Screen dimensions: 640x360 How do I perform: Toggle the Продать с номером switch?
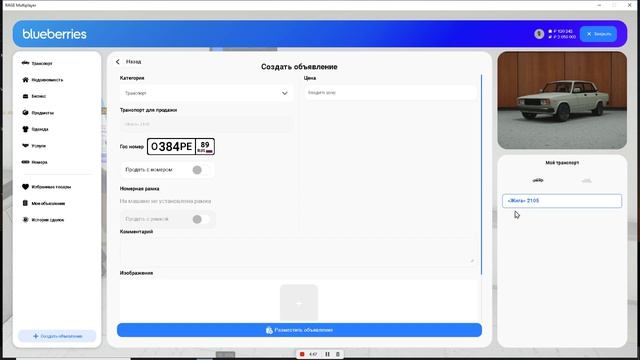(200, 170)
